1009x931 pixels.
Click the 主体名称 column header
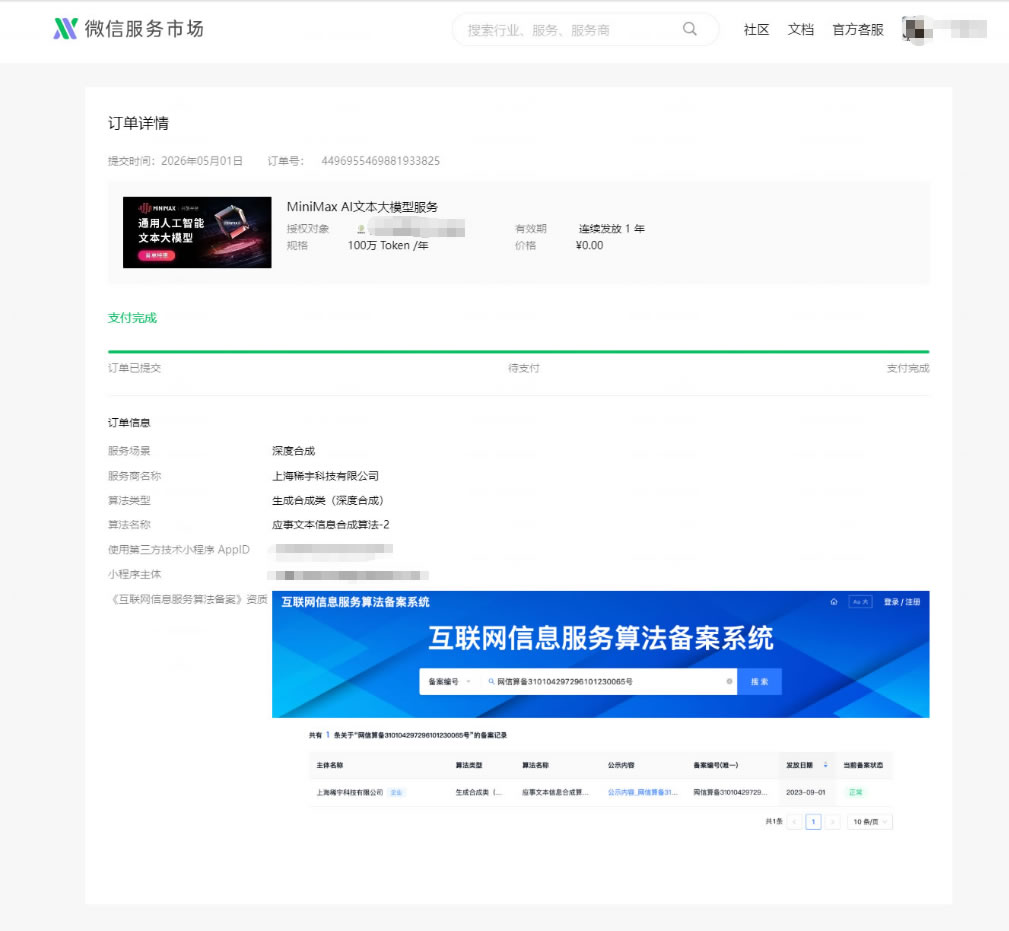[x=329, y=766]
